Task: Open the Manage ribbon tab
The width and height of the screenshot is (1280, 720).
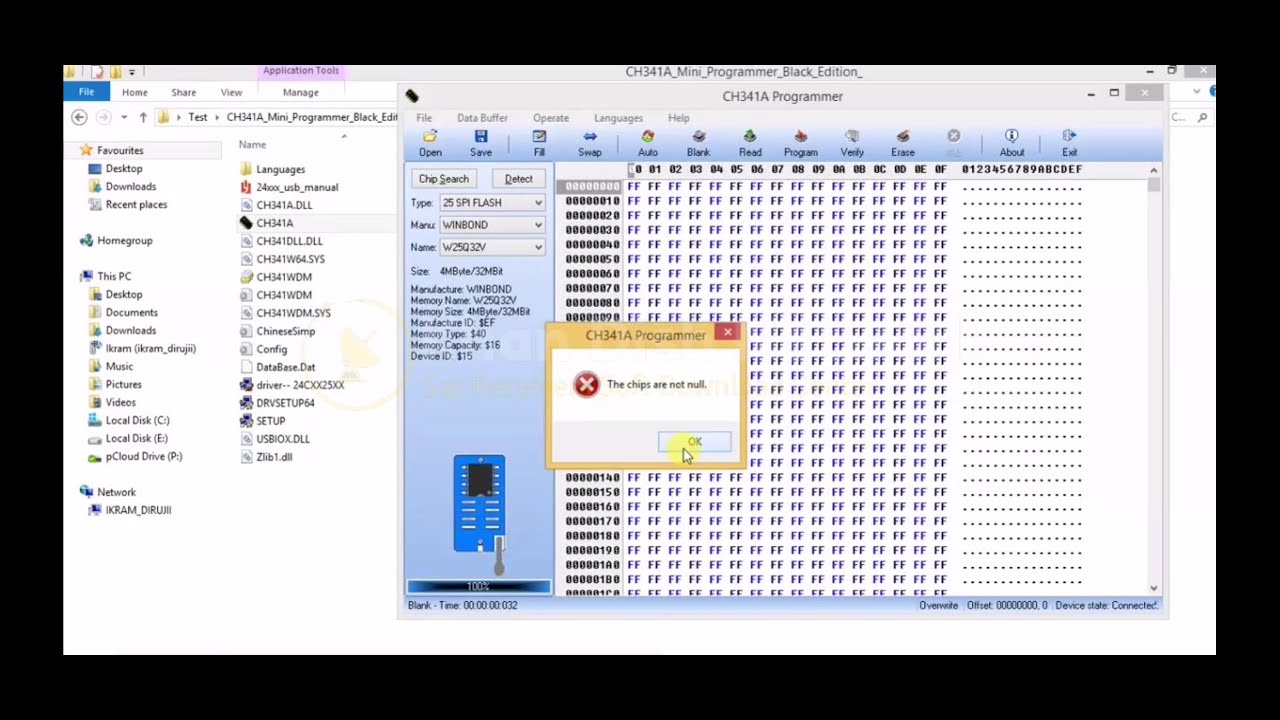Action: point(301,92)
